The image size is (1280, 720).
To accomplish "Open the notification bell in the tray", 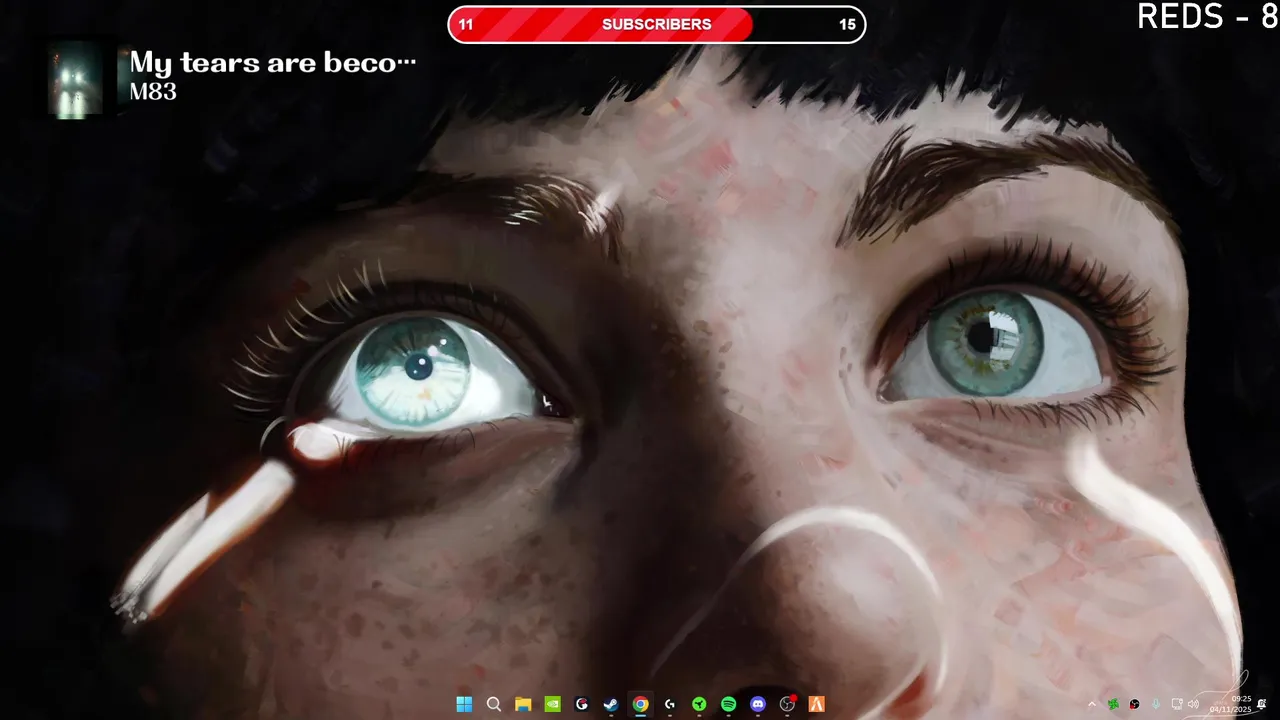I will click(1262, 704).
